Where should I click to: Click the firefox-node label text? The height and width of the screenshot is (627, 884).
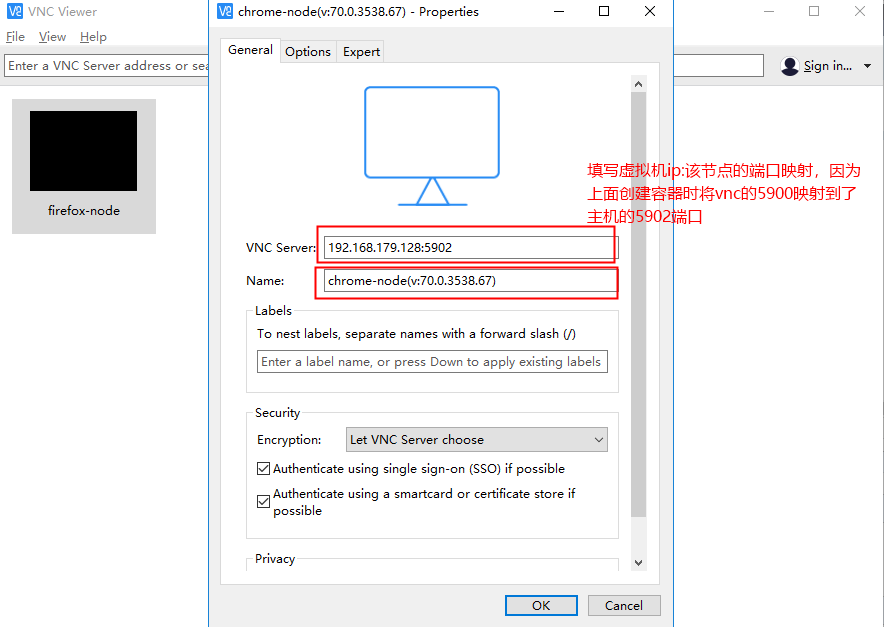(84, 211)
